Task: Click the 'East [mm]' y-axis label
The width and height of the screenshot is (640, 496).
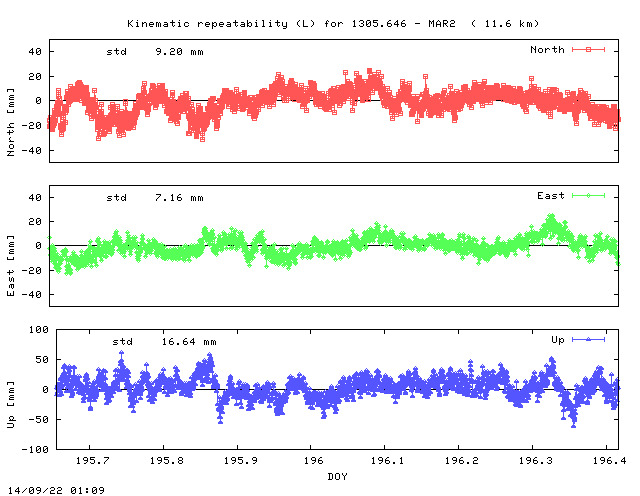Action: (x=11, y=265)
